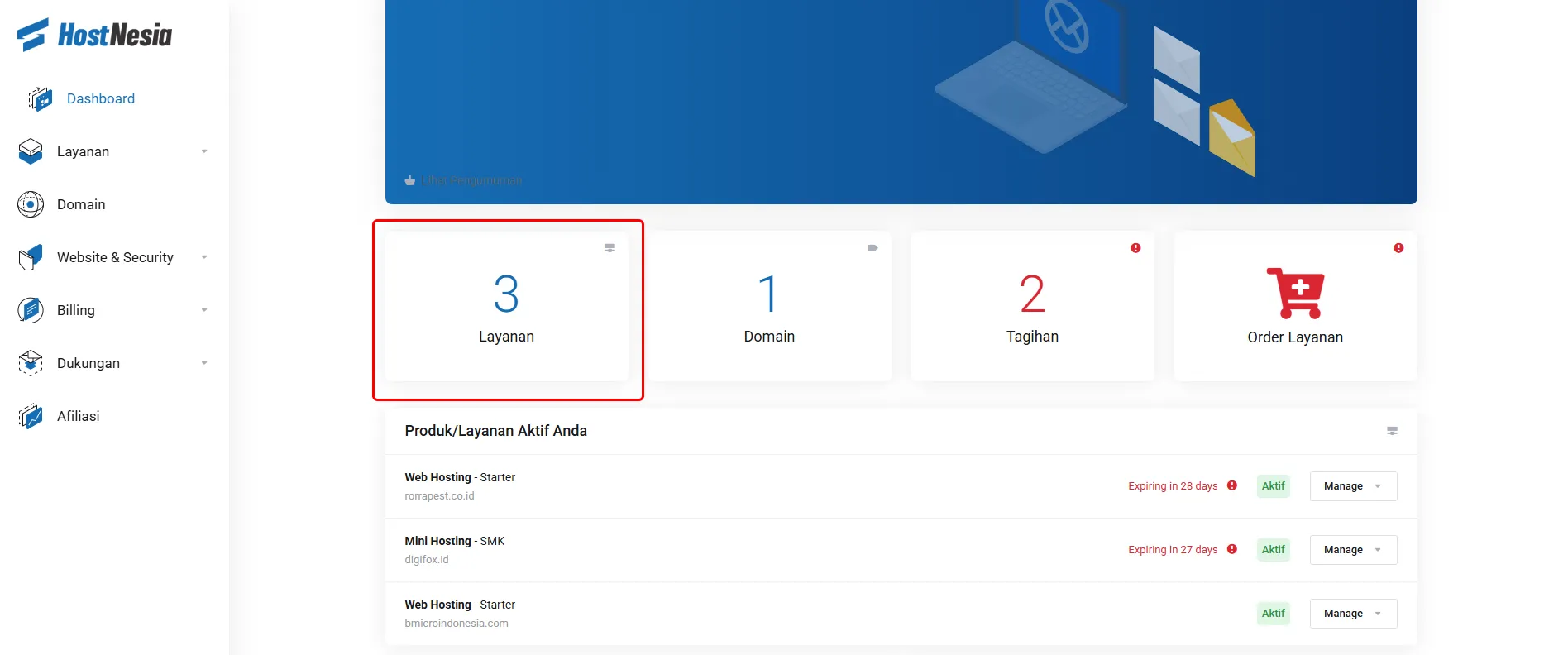Click the Mini Hosting - SMK title
Viewport: 1568px width, 655px height.
click(x=454, y=541)
